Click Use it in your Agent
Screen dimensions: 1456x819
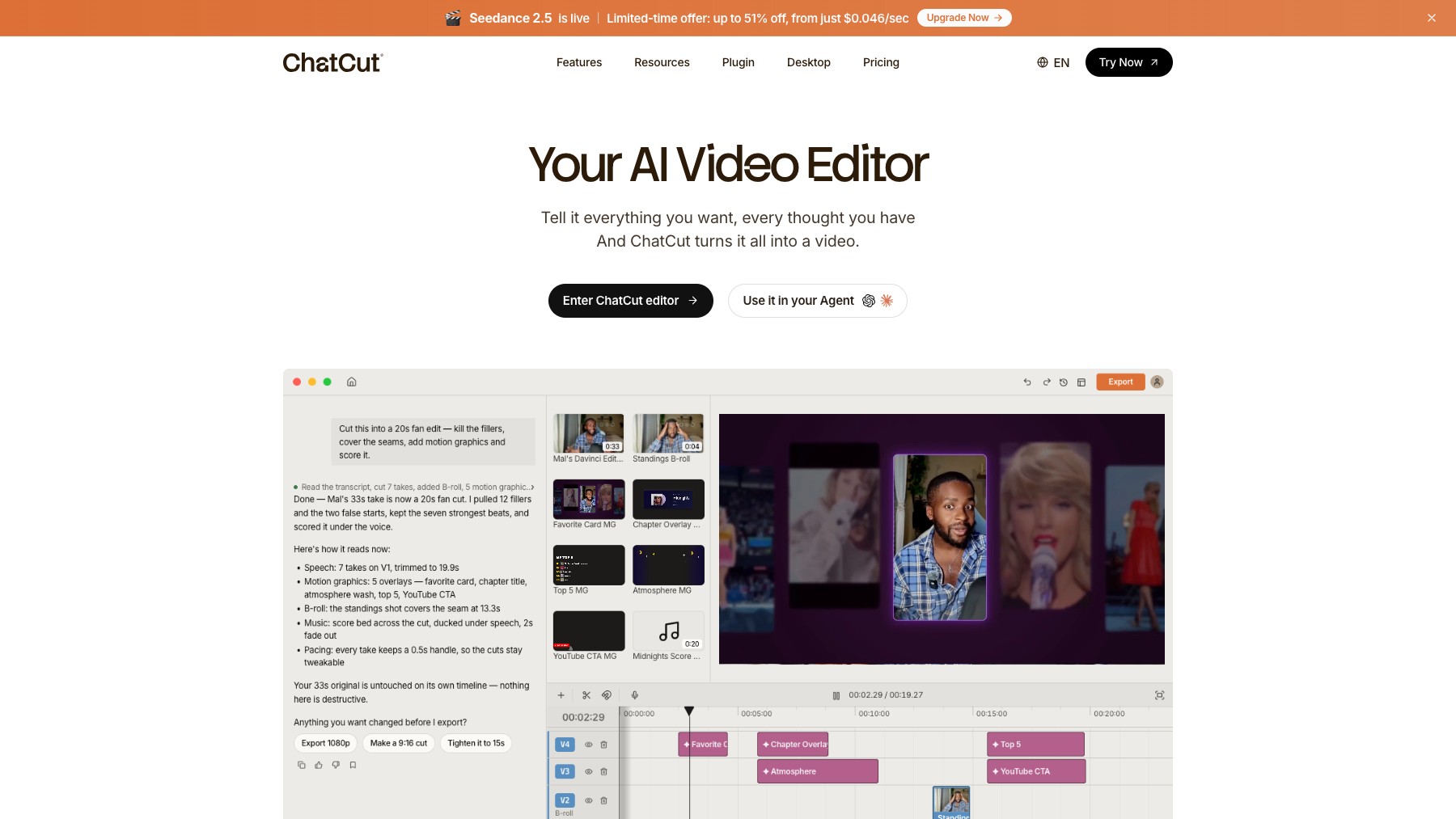tap(818, 301)
